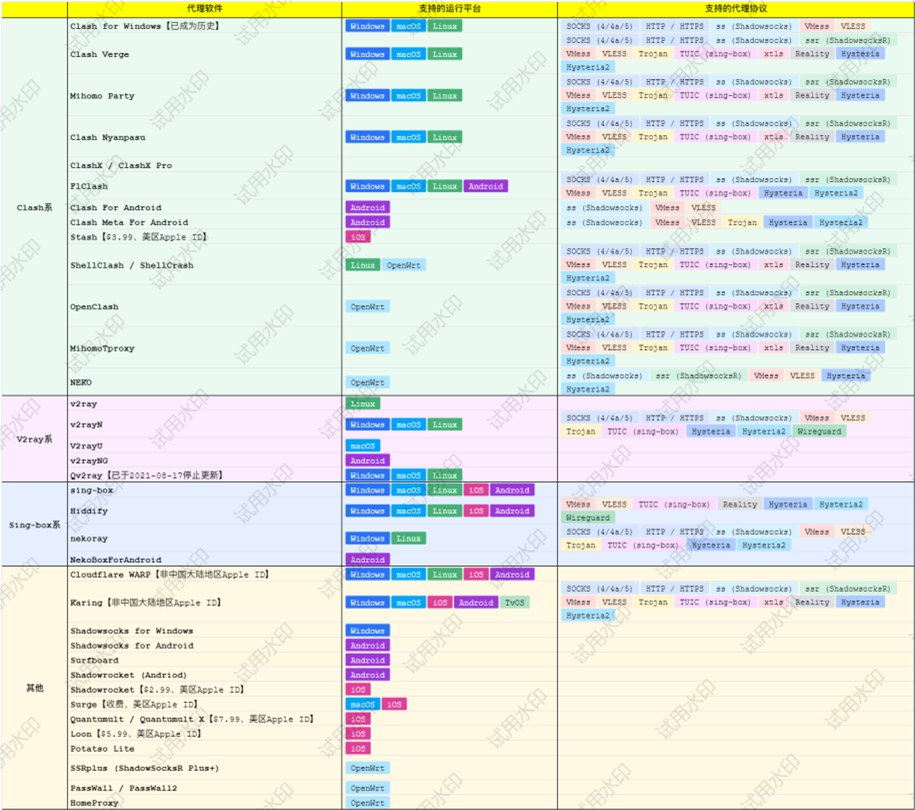Click the Potatso Lite software name
The width and height of the screenshot is (915, 810).
pyautogui.click(x=102, y=749)
